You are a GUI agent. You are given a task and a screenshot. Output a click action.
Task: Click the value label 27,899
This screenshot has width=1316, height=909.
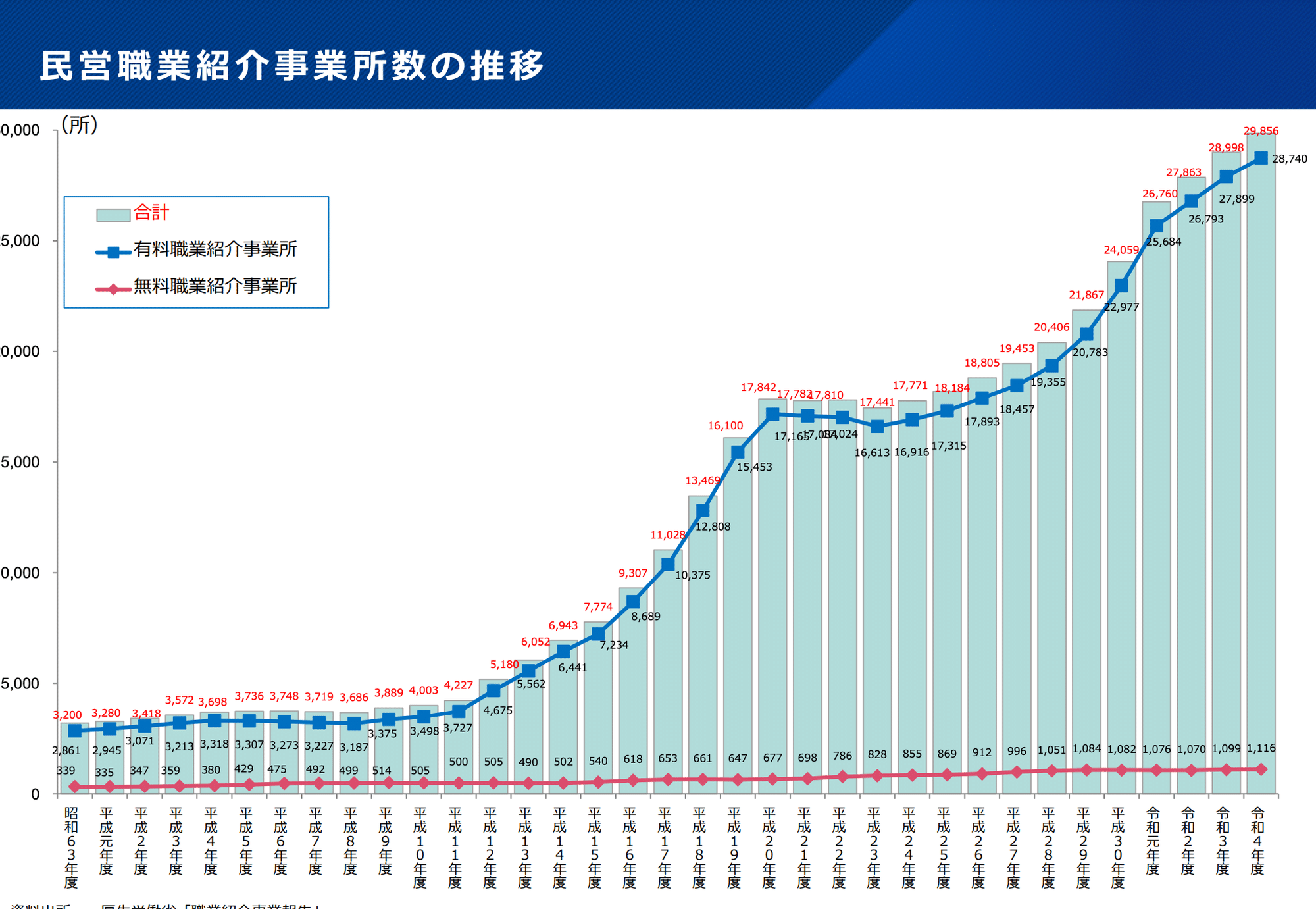pos(1236,199)
